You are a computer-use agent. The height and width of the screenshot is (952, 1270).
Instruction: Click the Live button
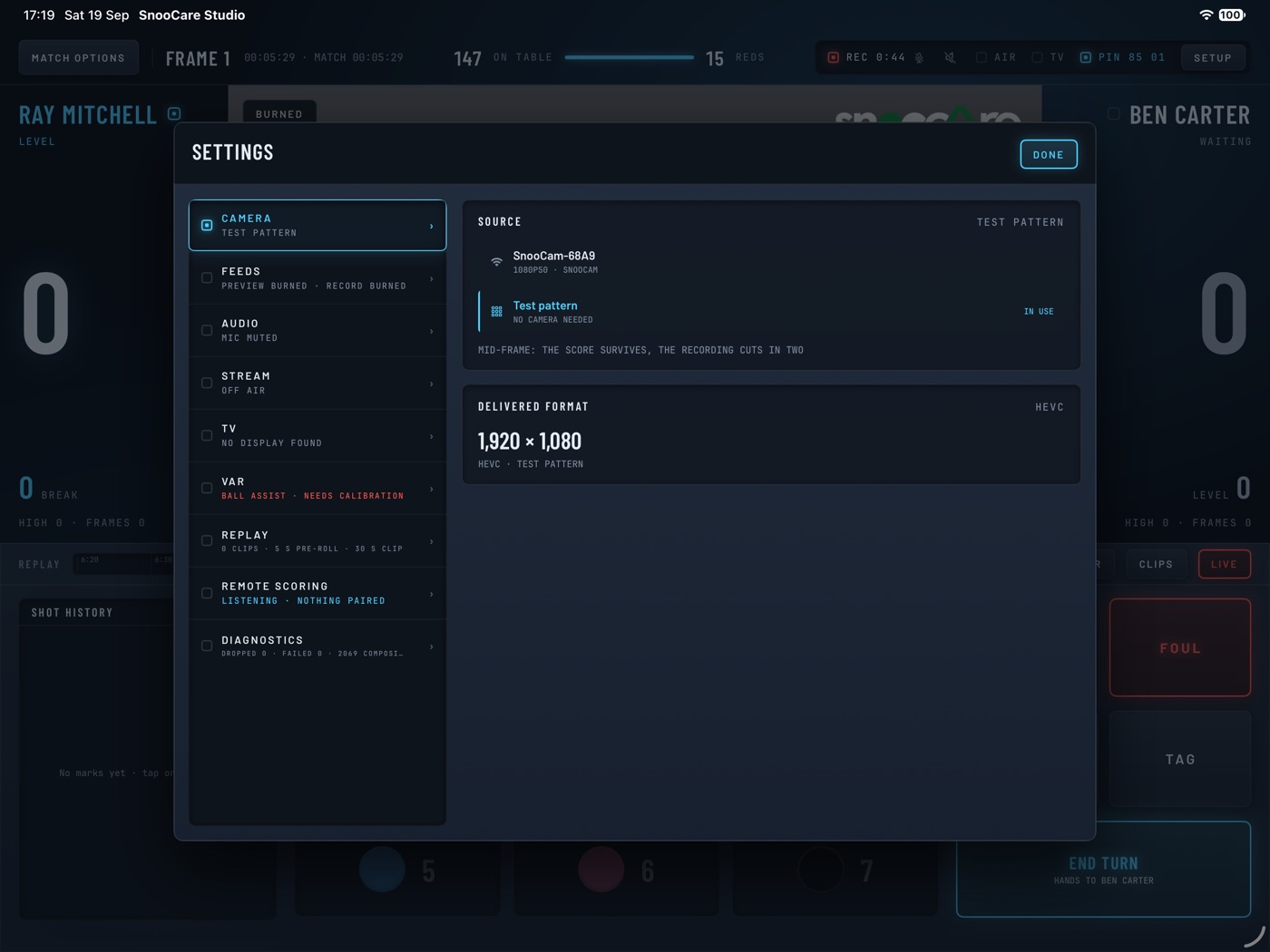1224,564
